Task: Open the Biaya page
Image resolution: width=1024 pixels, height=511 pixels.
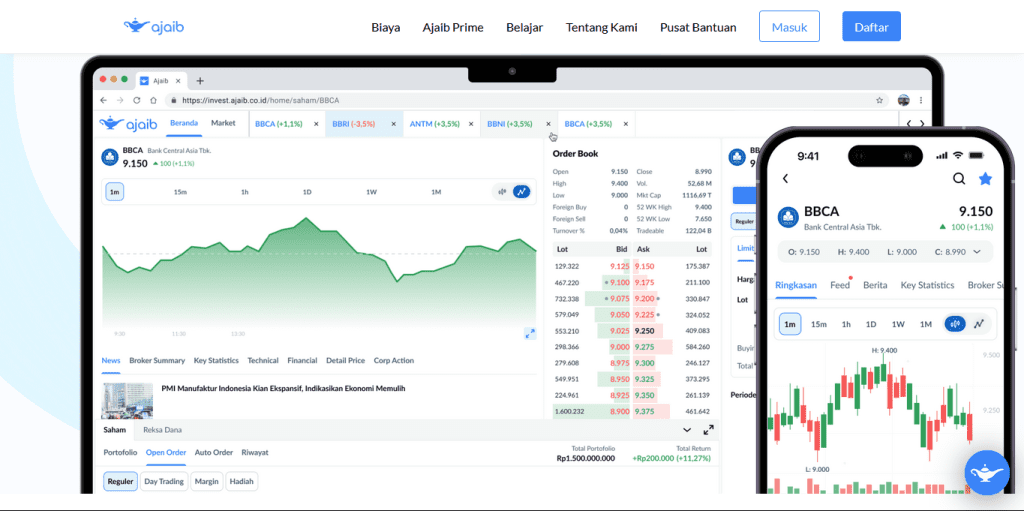Action: [385, 27]
